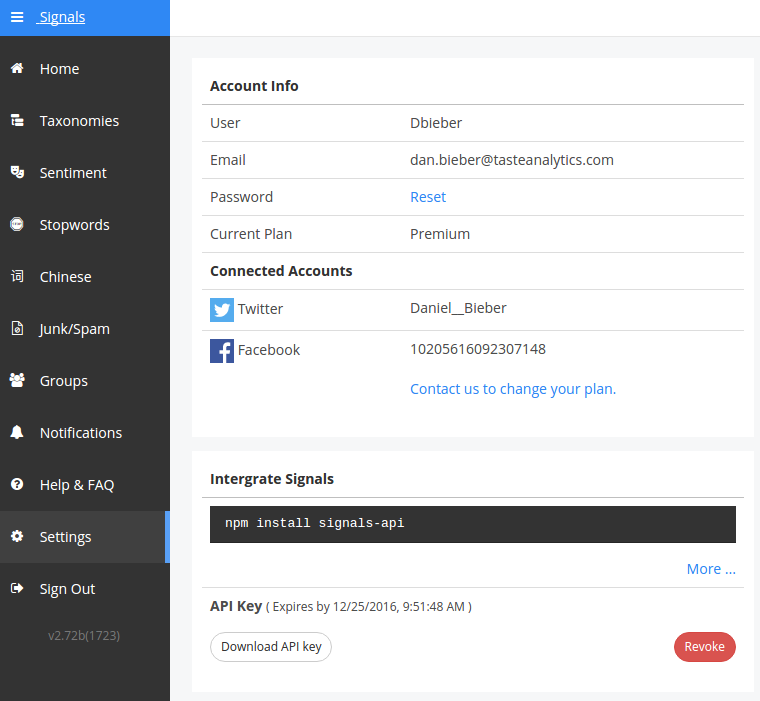760x701 pixels.
Task: Click the Download API key button
Action: tap(270, 647)
